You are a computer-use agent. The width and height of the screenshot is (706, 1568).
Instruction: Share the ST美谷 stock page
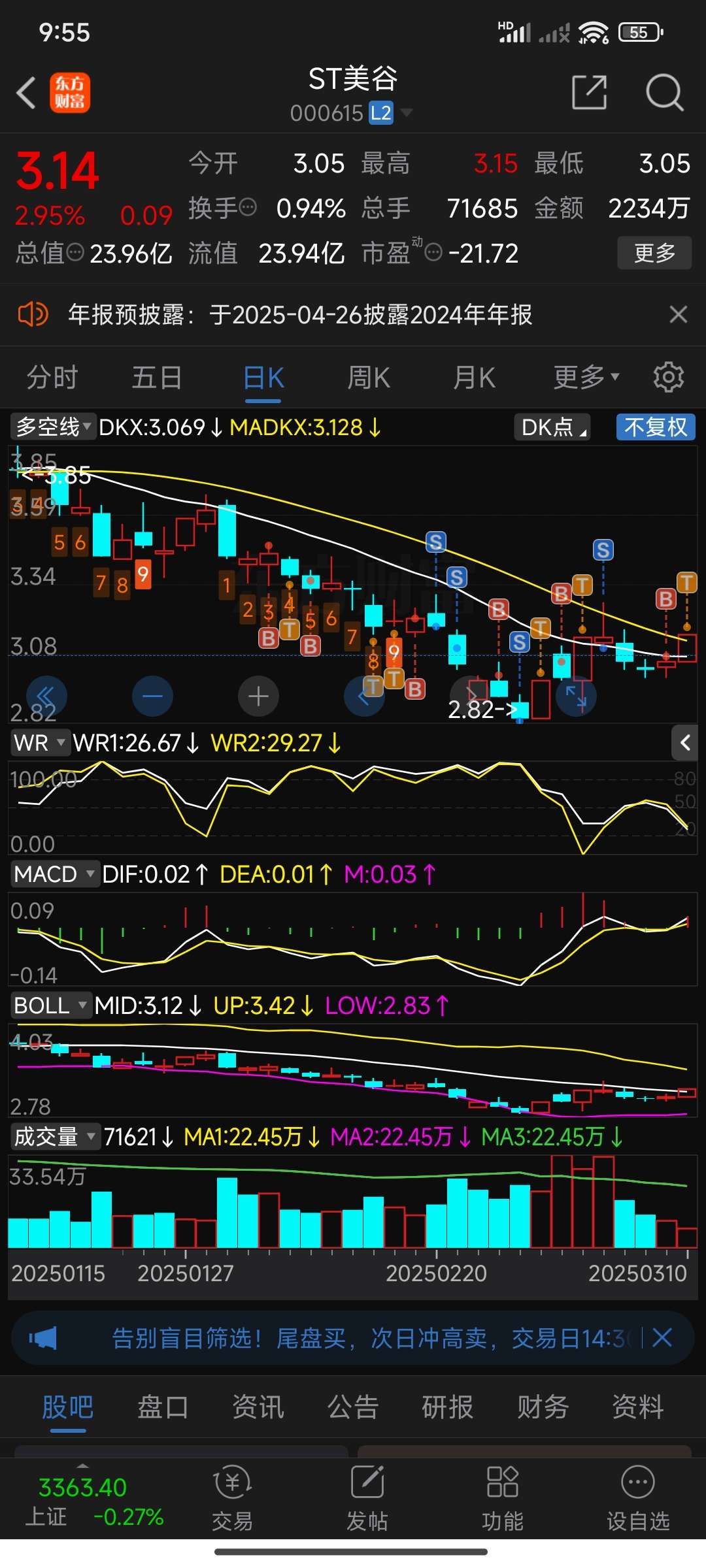click(590, 92)
